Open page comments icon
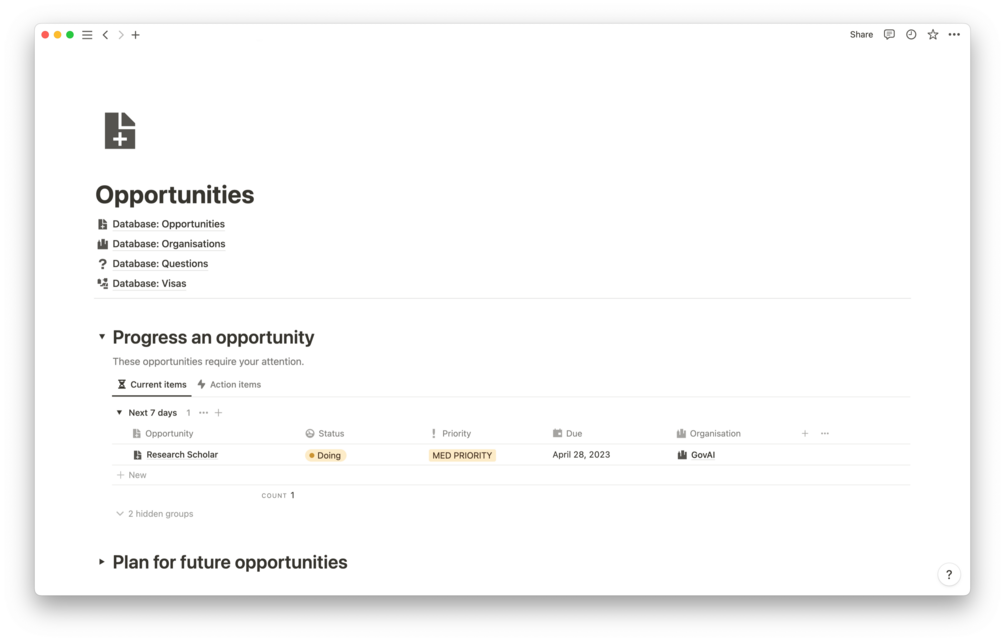This screenshot has width=1005, height=641. [x=889, y=35]
